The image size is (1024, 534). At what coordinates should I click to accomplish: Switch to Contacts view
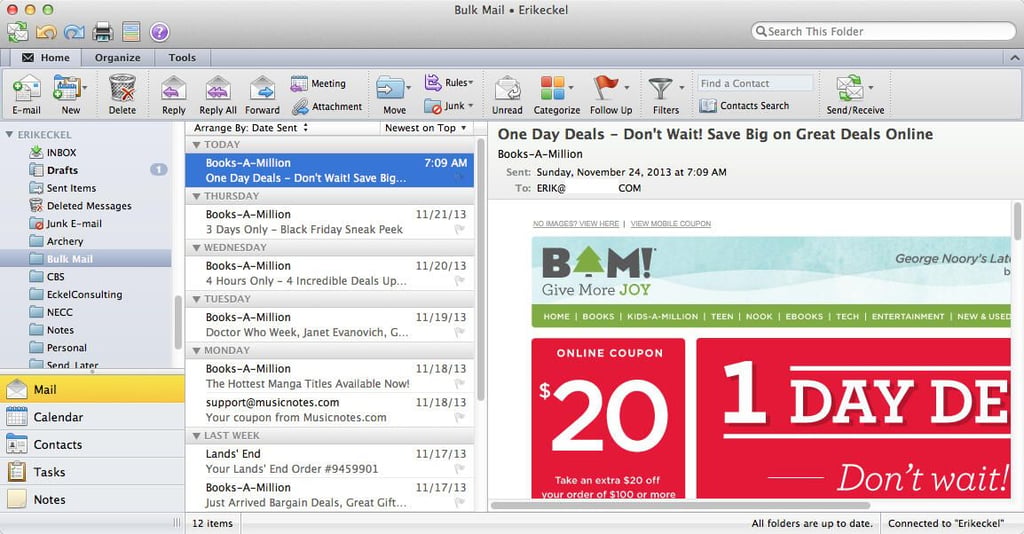point(92,444)
